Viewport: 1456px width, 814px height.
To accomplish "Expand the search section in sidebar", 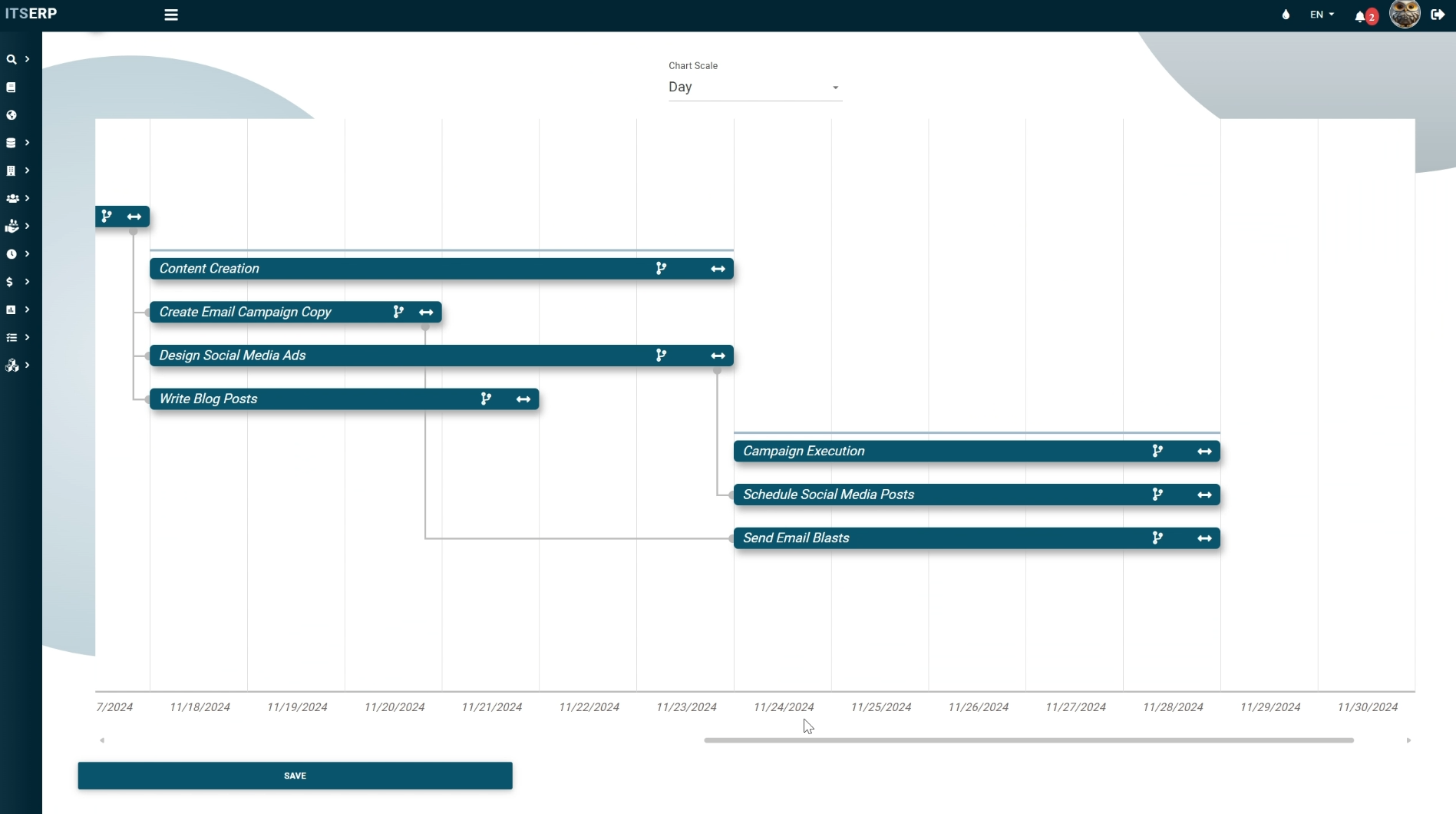I will [18, 59].
